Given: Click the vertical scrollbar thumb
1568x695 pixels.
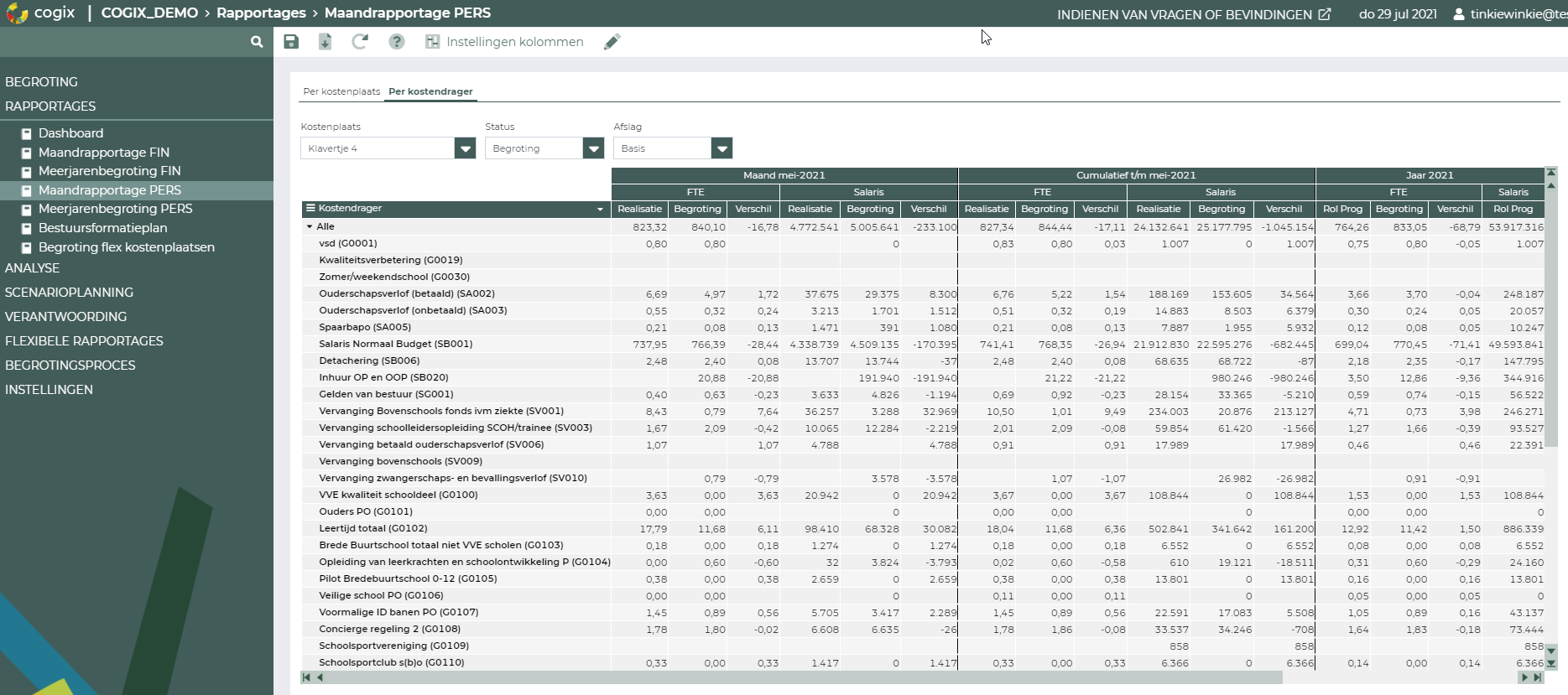Looking at the screenshot, I should pyautogui.click(x=1551, y=319).
